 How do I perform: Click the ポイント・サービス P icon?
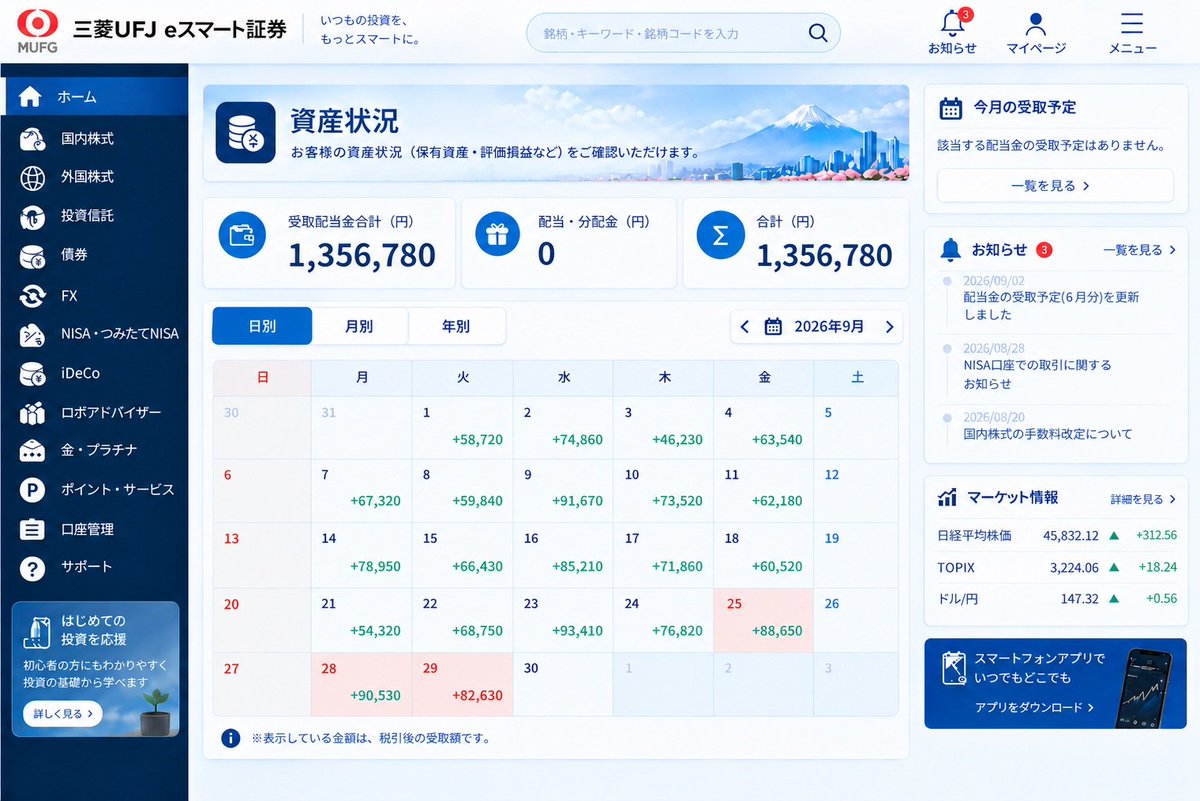(x=32, y=490)
